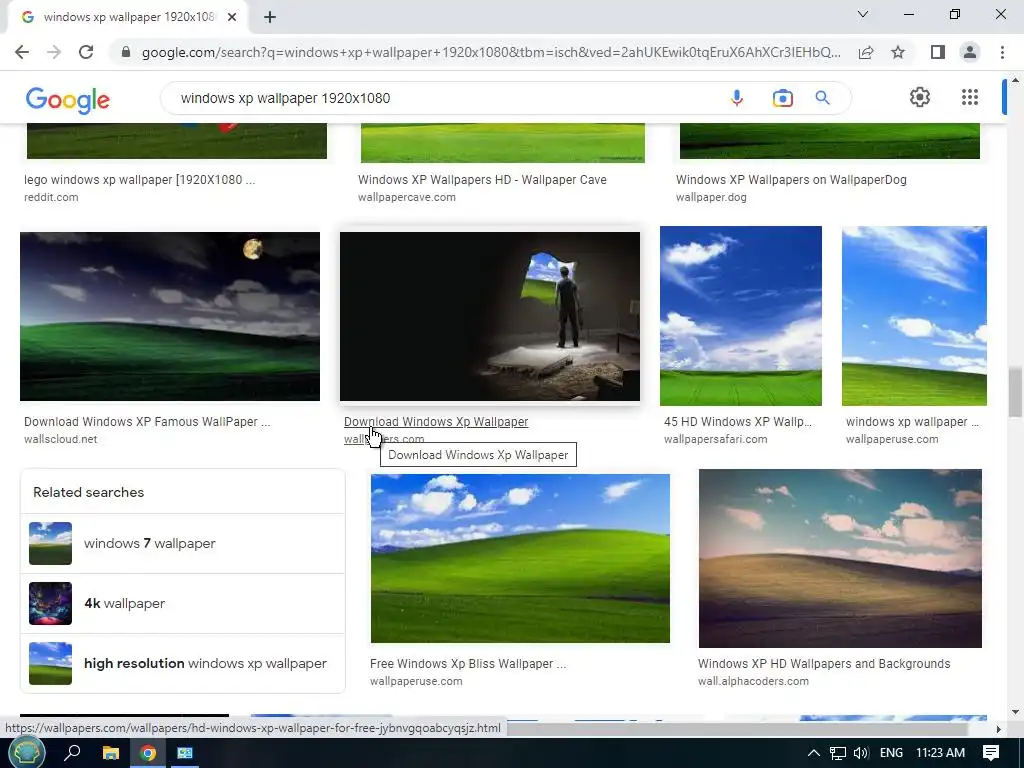Click the network tray icon
This screenshot has width=1024, height=768.
pos(838,753)
